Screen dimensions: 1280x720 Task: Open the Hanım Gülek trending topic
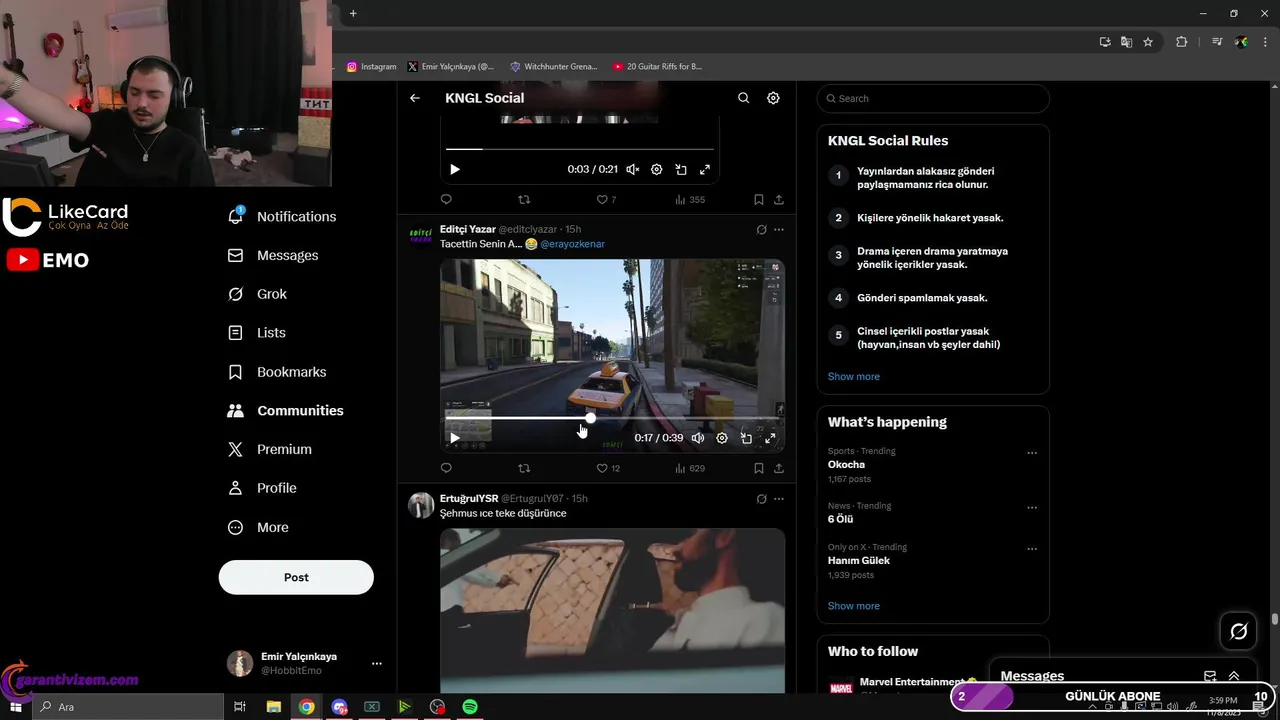859,561
